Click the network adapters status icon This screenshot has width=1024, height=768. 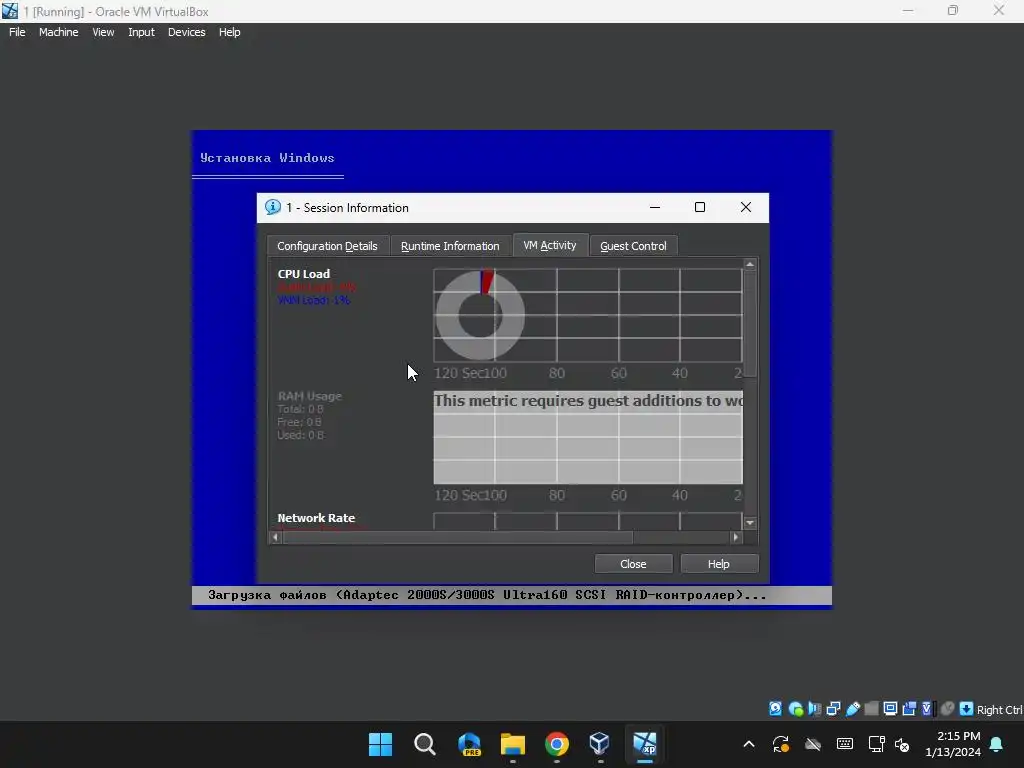(x=833, y=709)
